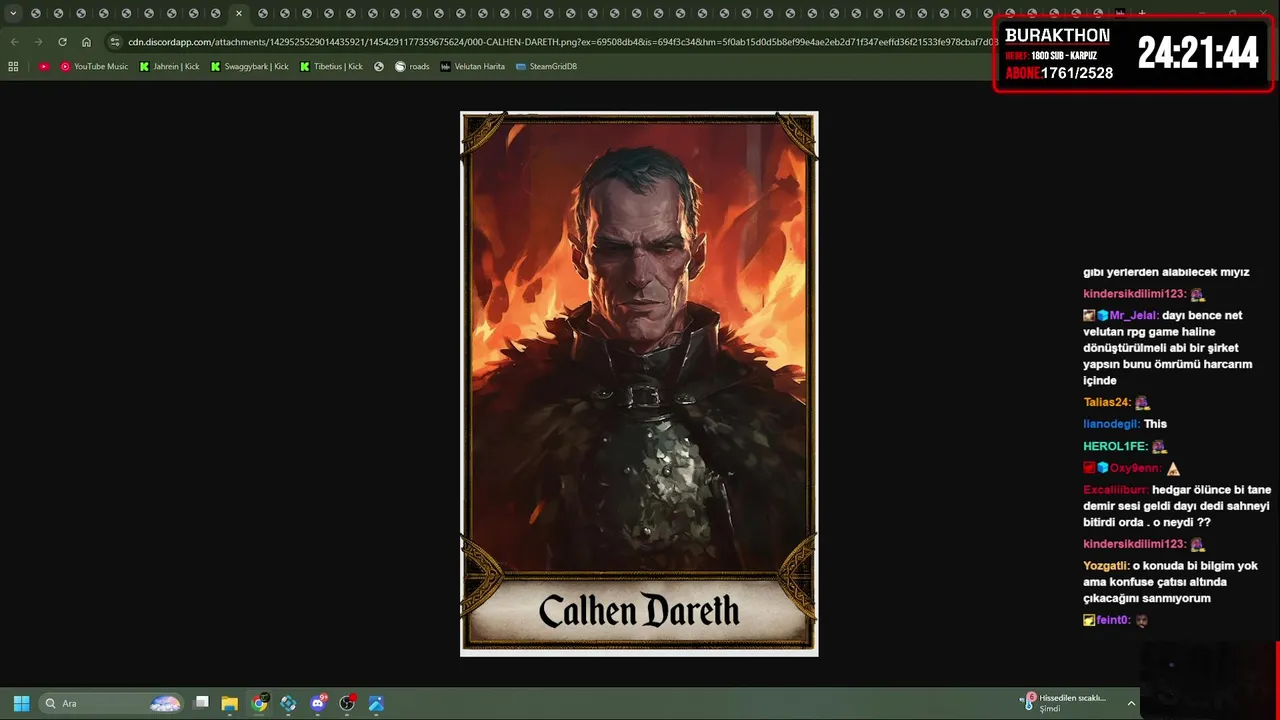
Task: Expand the system tray hidden icons chevron
Action: pyautogui.click(x=1132, y=703)
